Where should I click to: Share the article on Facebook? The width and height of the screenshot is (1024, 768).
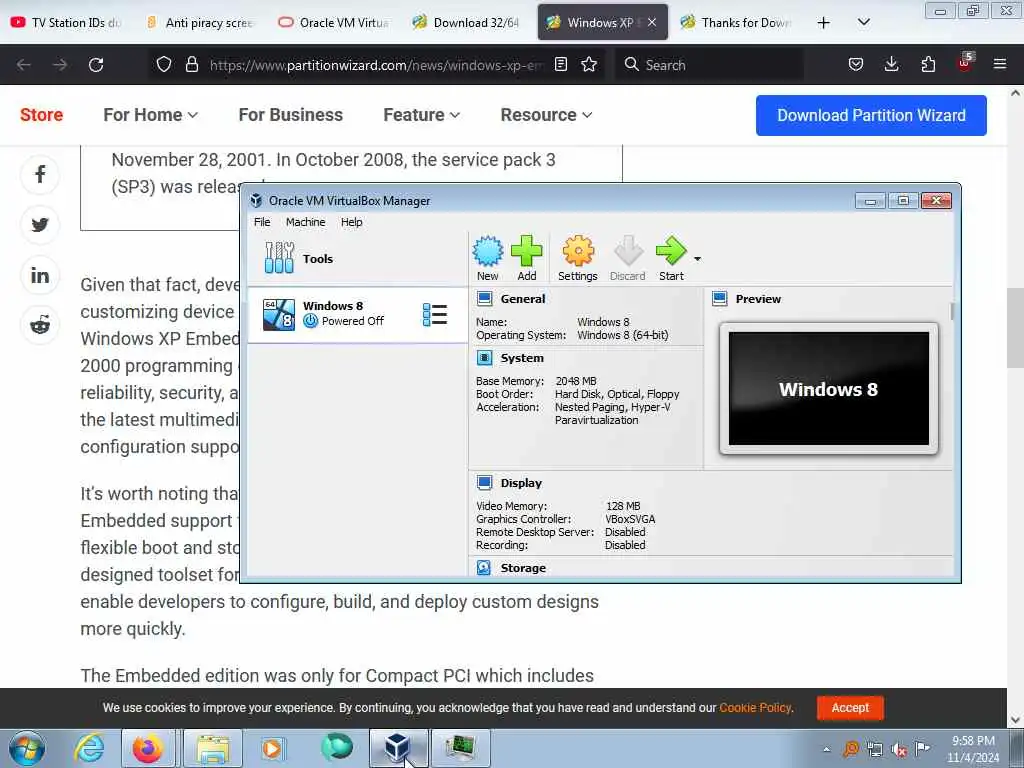(x=40, y=174)
